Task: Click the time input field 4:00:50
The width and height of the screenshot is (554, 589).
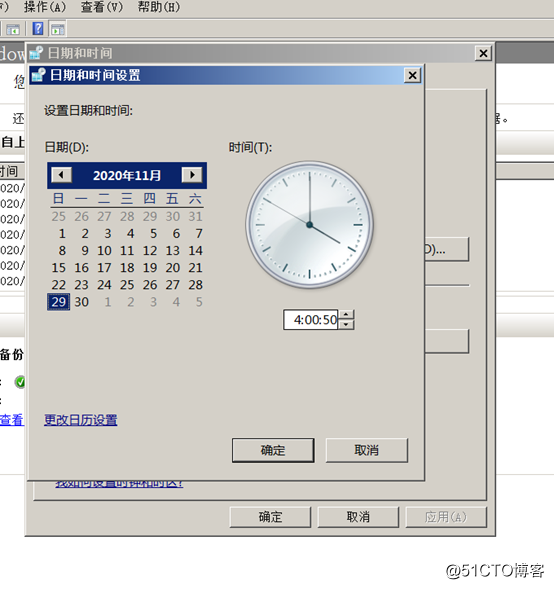Action: pos(311,320)
